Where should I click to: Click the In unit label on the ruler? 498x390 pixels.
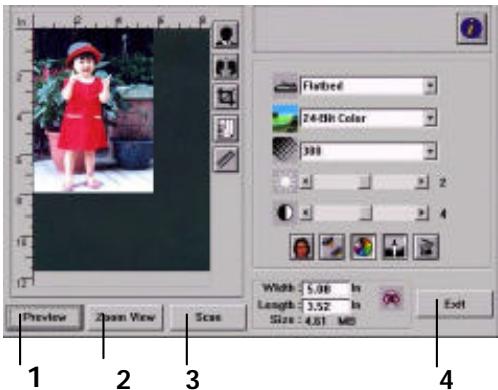click(21, 22)
